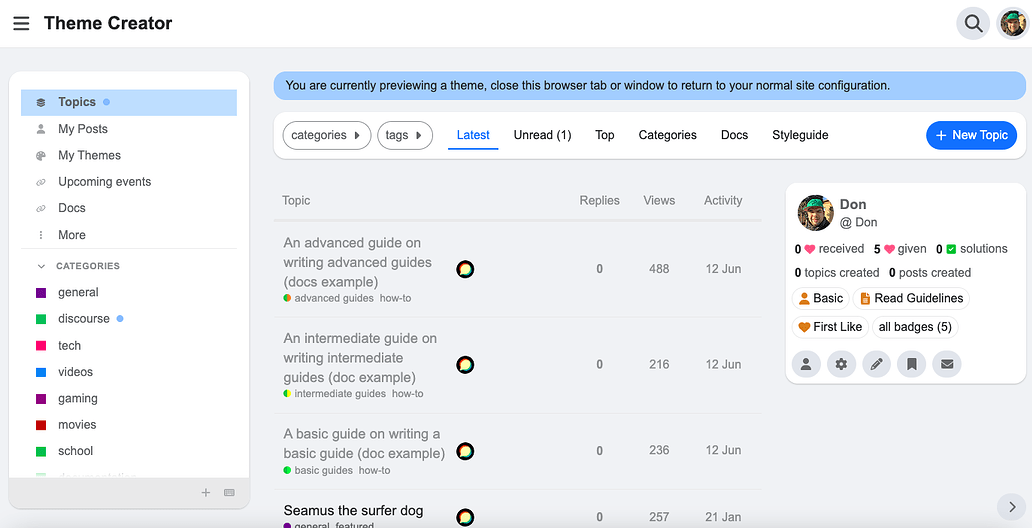Image resolution: width=1032 pixels, height=528 pixels.
Task: Open preferences gear in Don's card
Action: click(x=841, y=365)
